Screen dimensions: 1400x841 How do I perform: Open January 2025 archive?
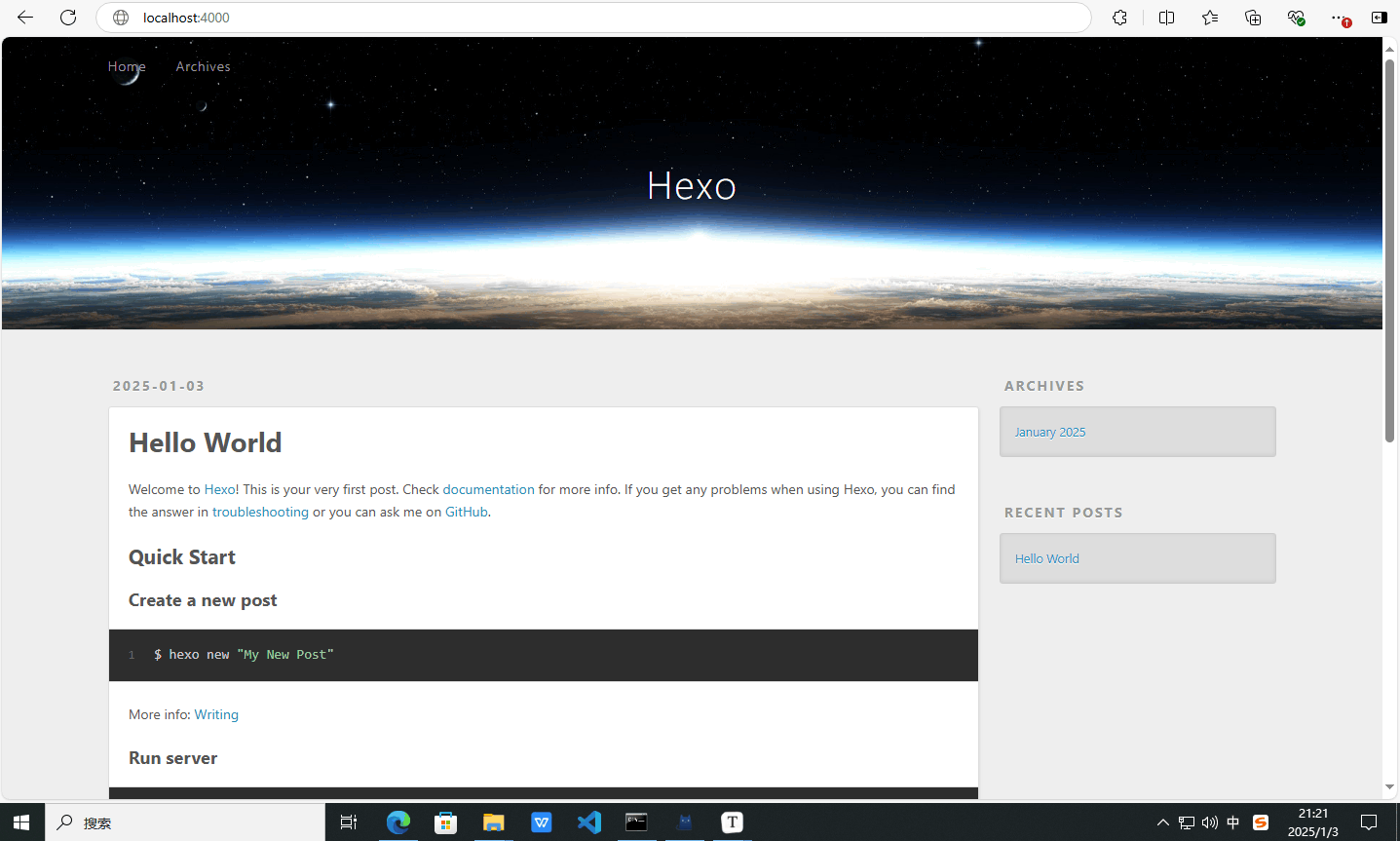(1049, 432)
